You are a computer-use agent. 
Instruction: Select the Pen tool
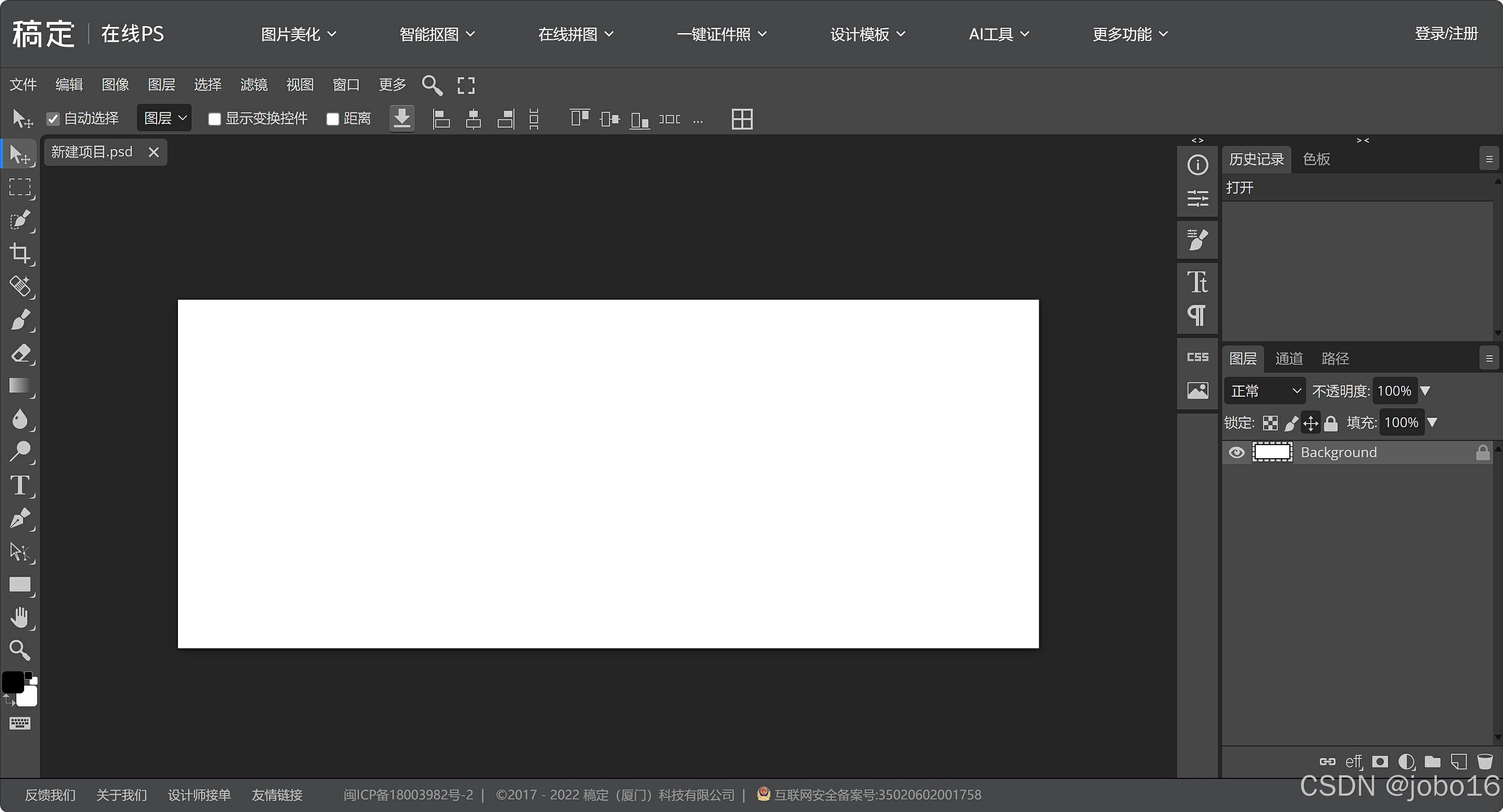point(20,518)
